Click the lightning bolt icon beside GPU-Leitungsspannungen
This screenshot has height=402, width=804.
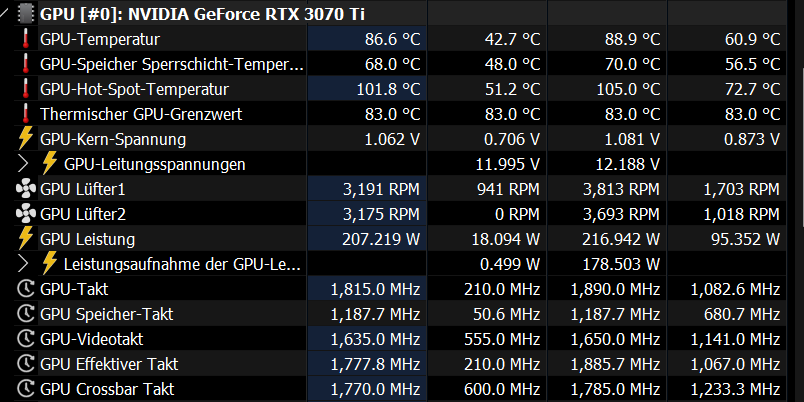tap(50, 164)
